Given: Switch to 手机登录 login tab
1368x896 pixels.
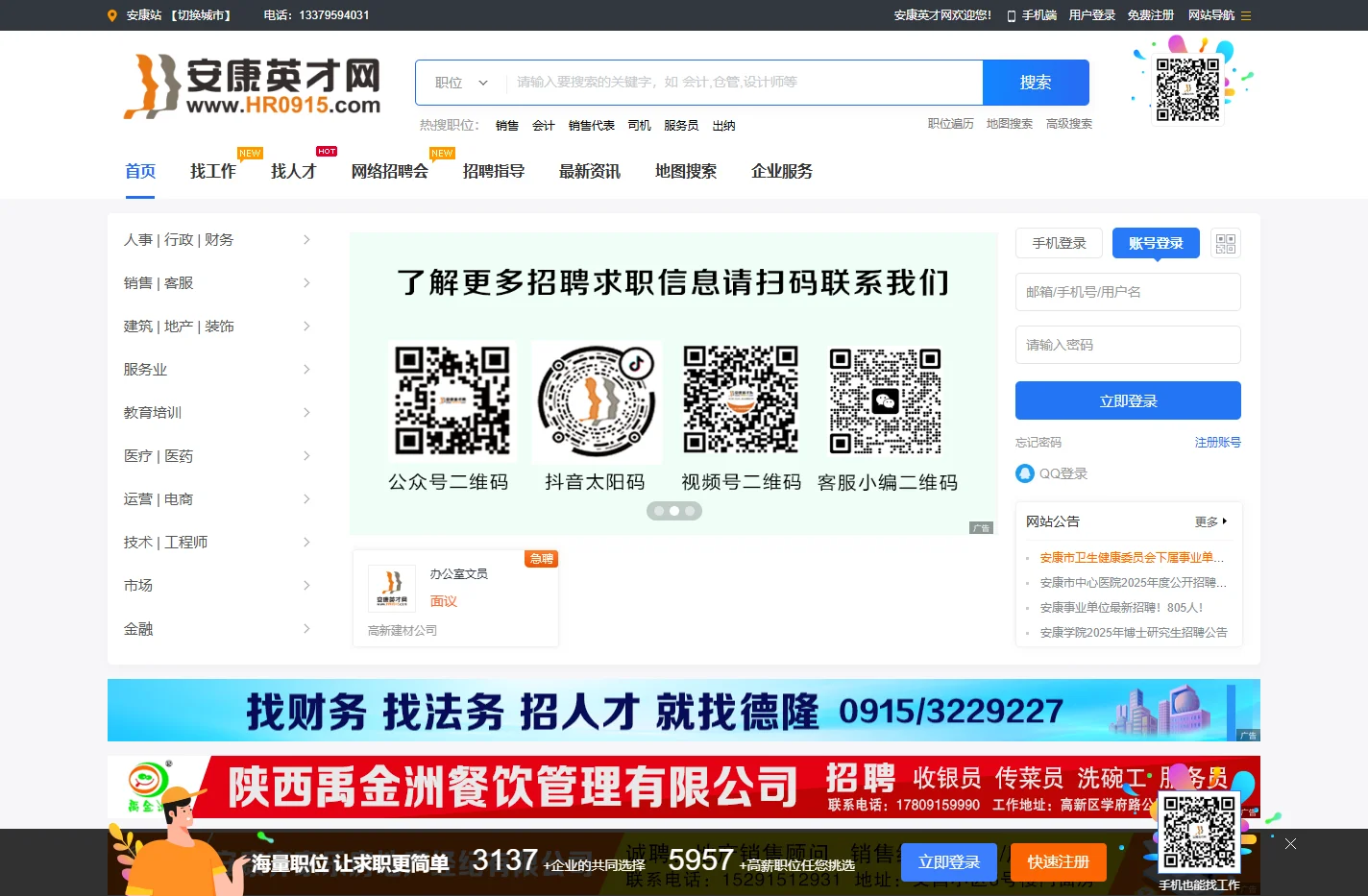Looking at the screenshot, I should click(1060, 243).
